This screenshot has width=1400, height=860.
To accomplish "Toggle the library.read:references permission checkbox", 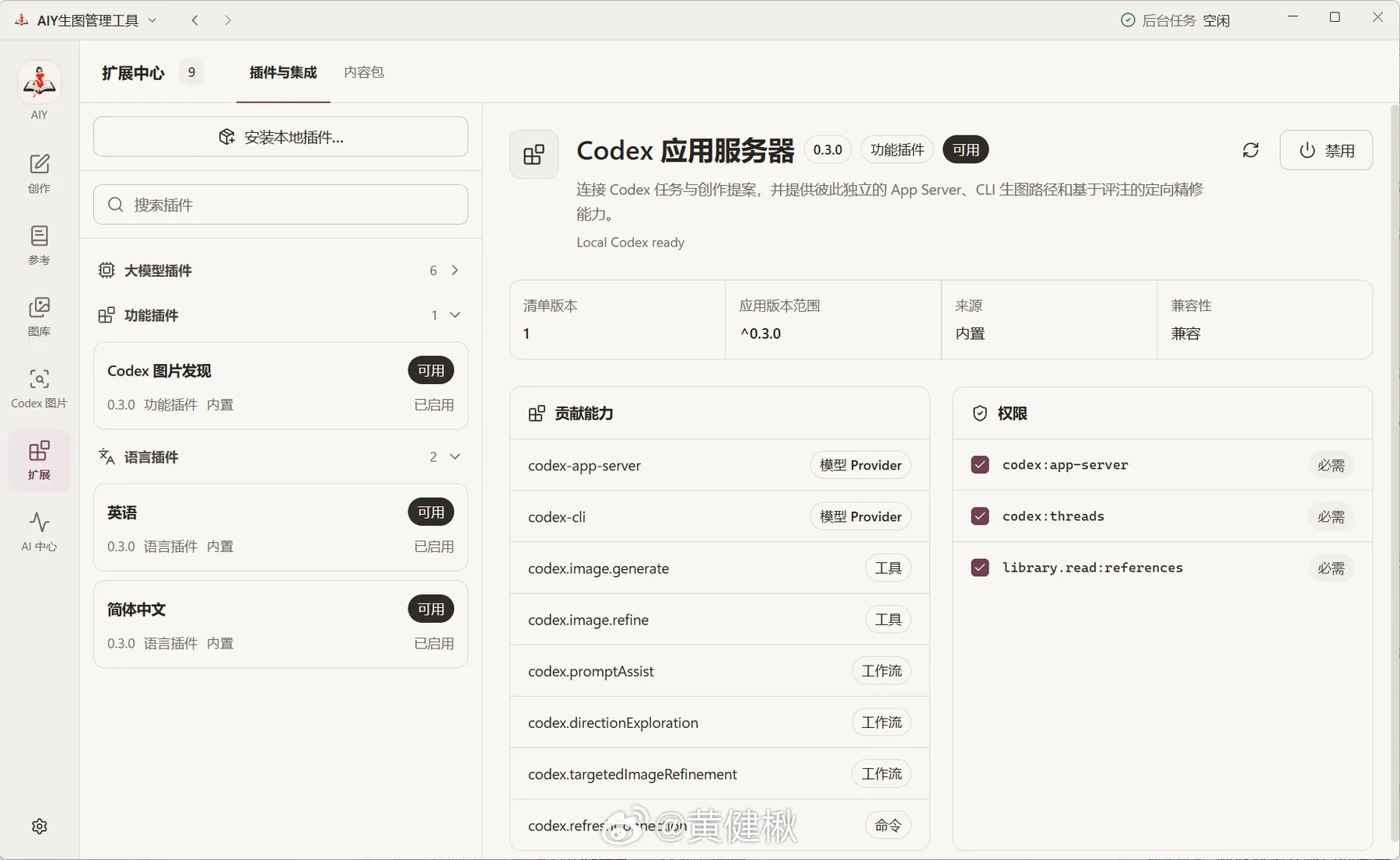I will click(x=980, y=568).
